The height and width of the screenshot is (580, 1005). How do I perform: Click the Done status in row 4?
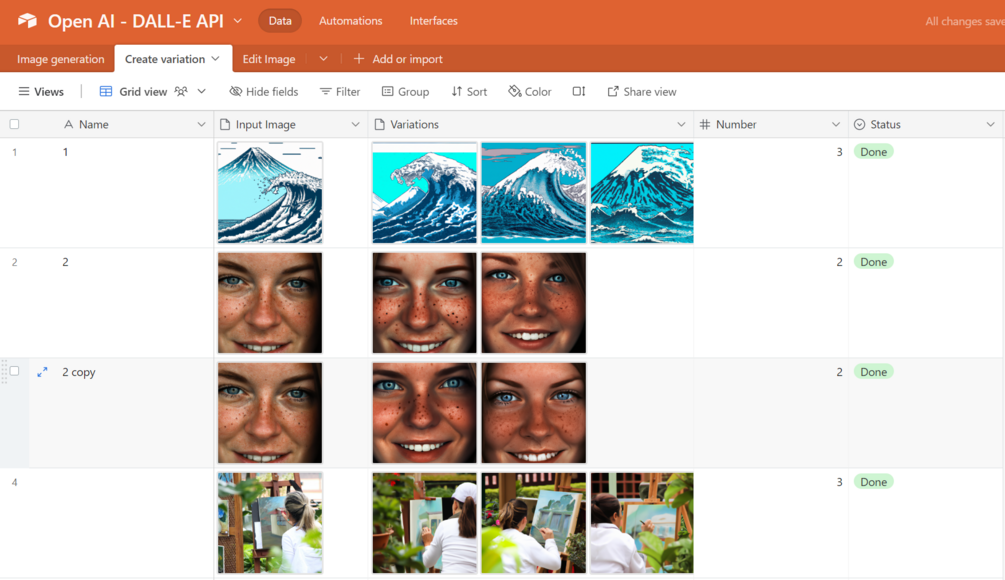(873, 482)
